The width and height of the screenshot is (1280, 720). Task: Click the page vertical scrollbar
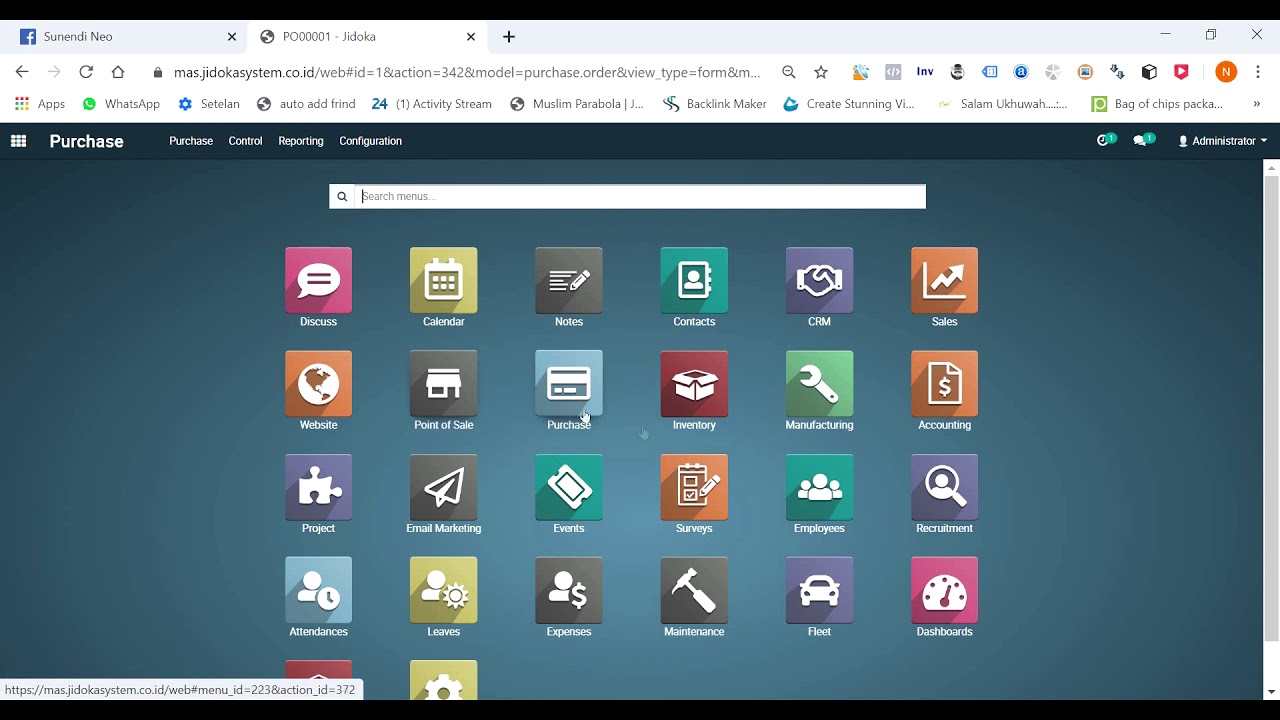[1271, 410]
